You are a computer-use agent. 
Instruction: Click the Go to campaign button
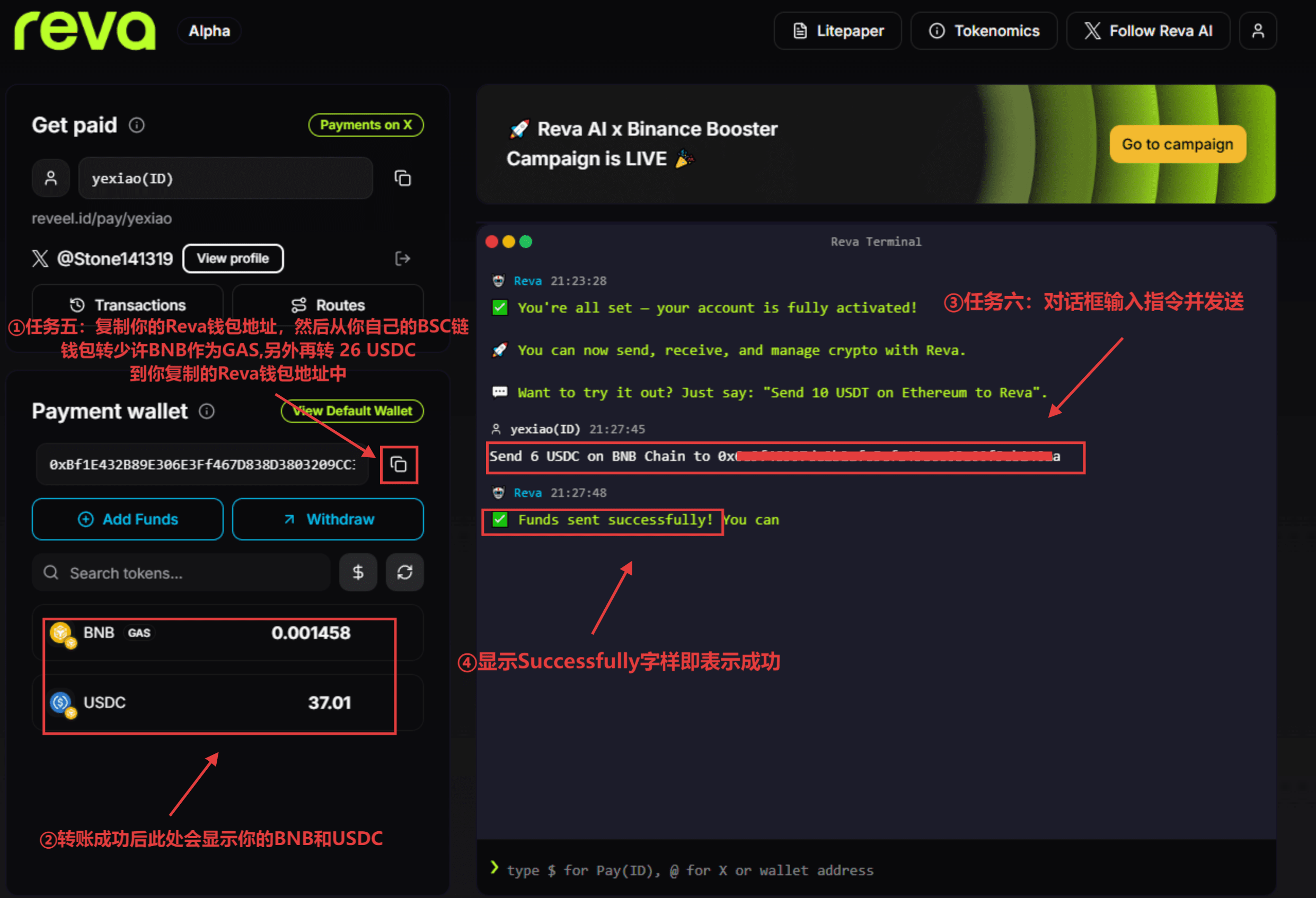[1177, 145]
